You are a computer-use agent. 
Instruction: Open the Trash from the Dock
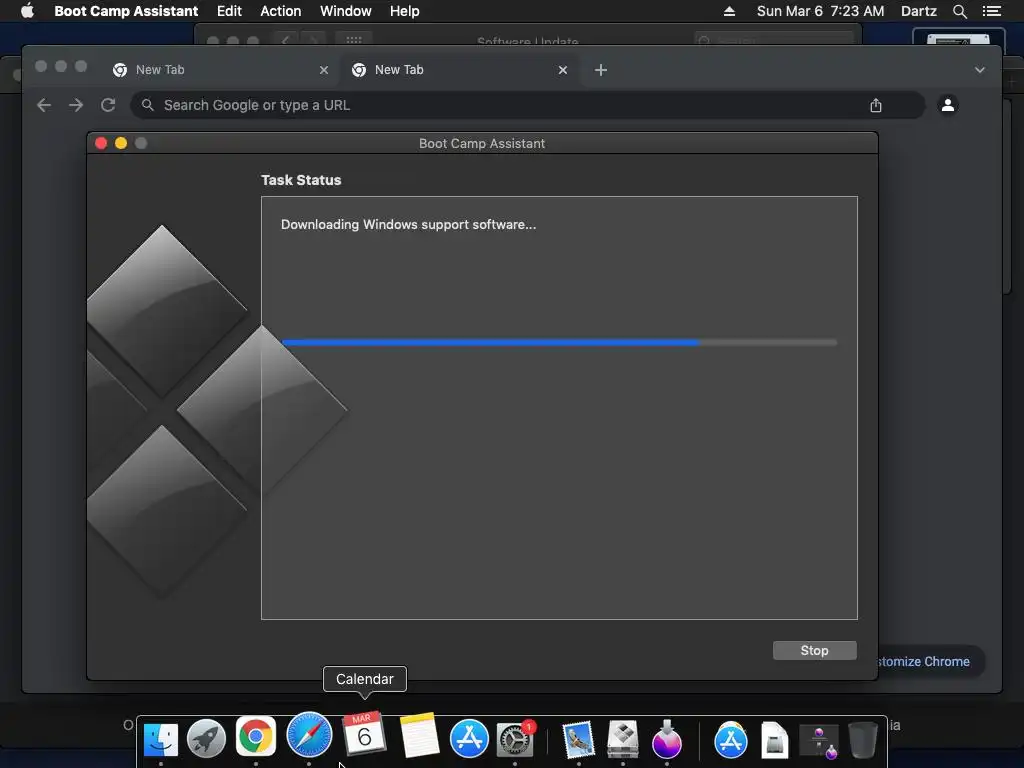click(862, 740)
